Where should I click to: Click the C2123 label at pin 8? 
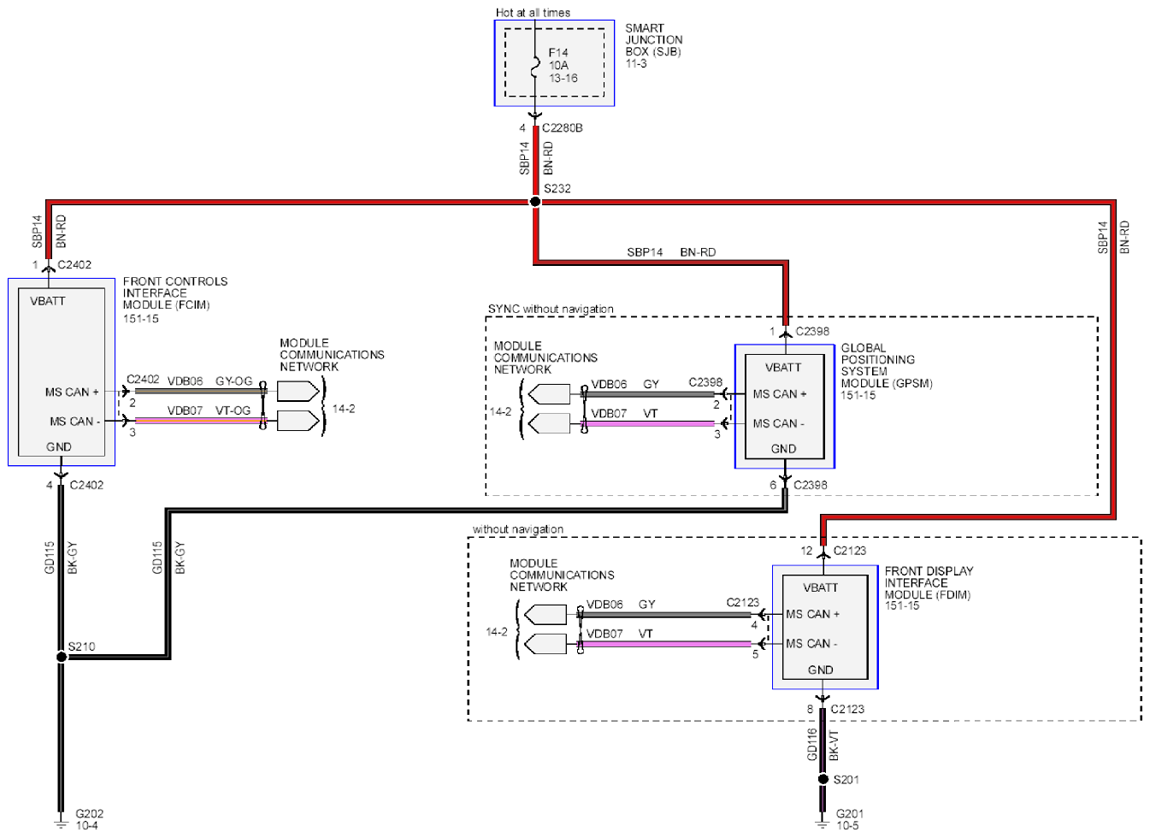point(847,709)
